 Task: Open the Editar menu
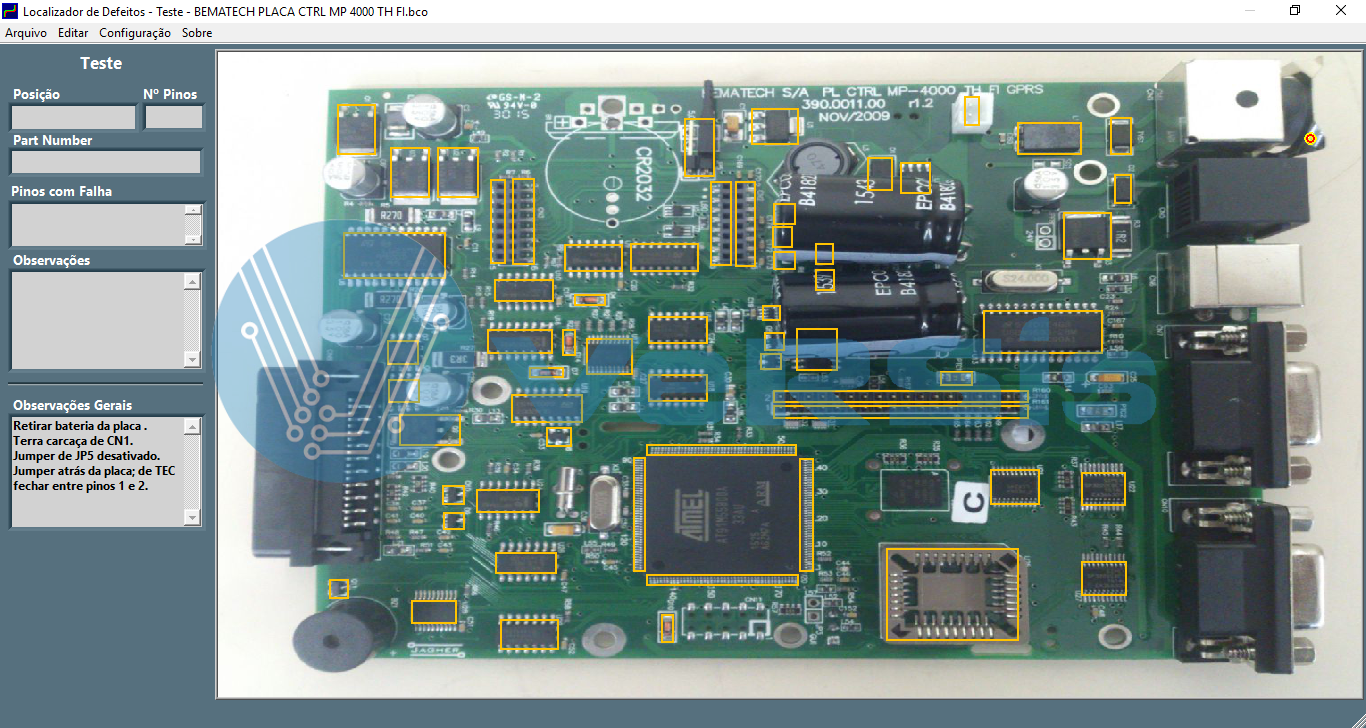click(73, 33)
